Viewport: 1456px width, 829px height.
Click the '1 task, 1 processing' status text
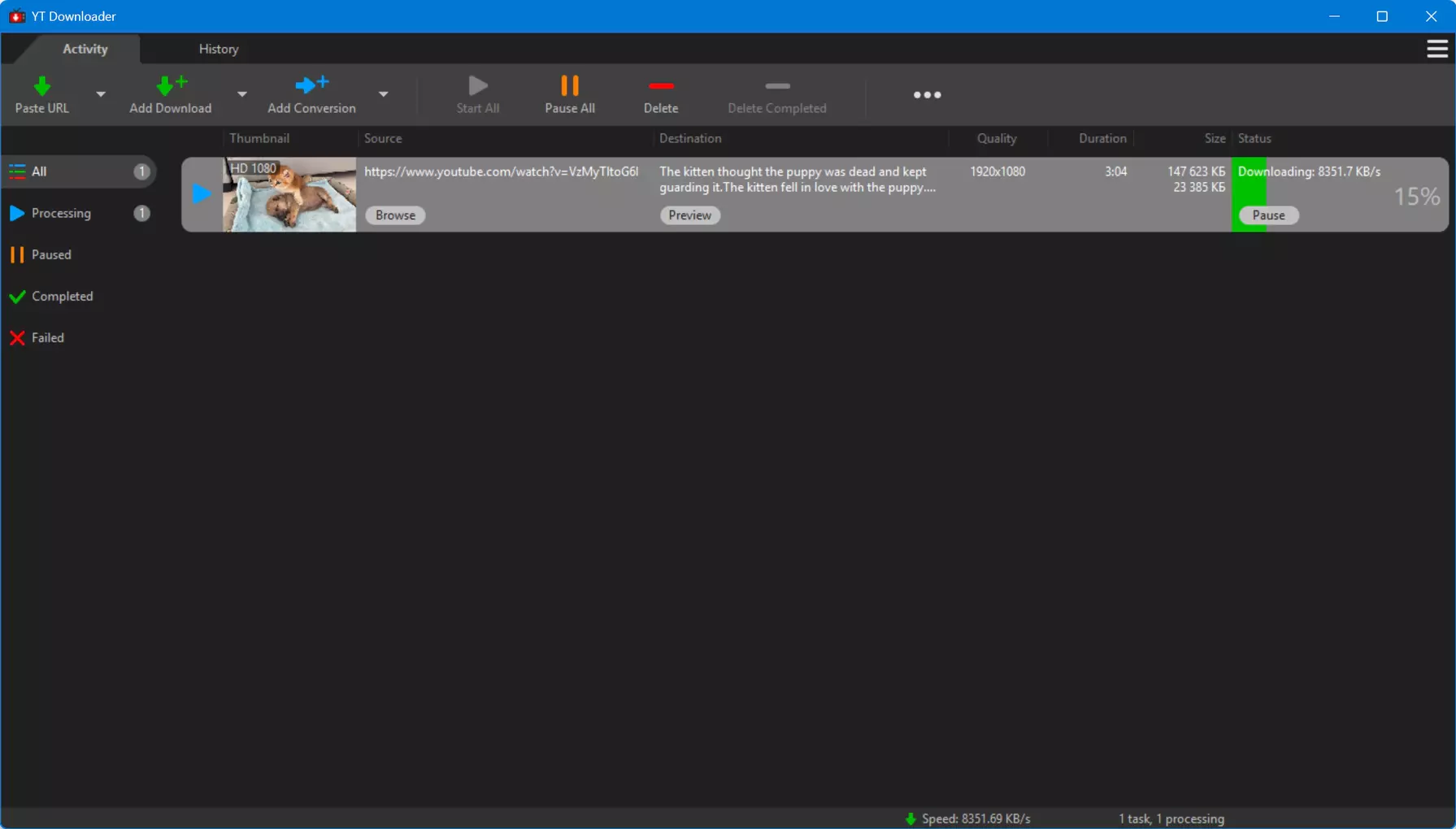1171,818
